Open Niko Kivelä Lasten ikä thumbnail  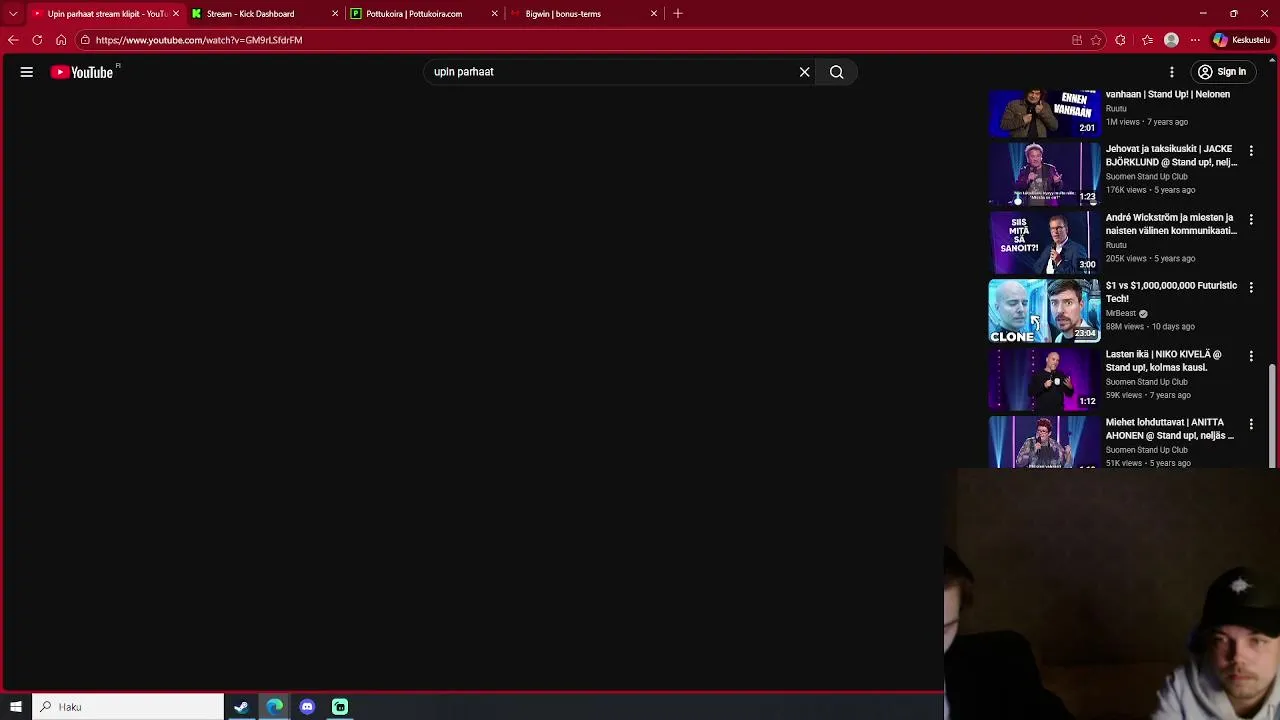pyautogui.click(x=1044, y=379)
